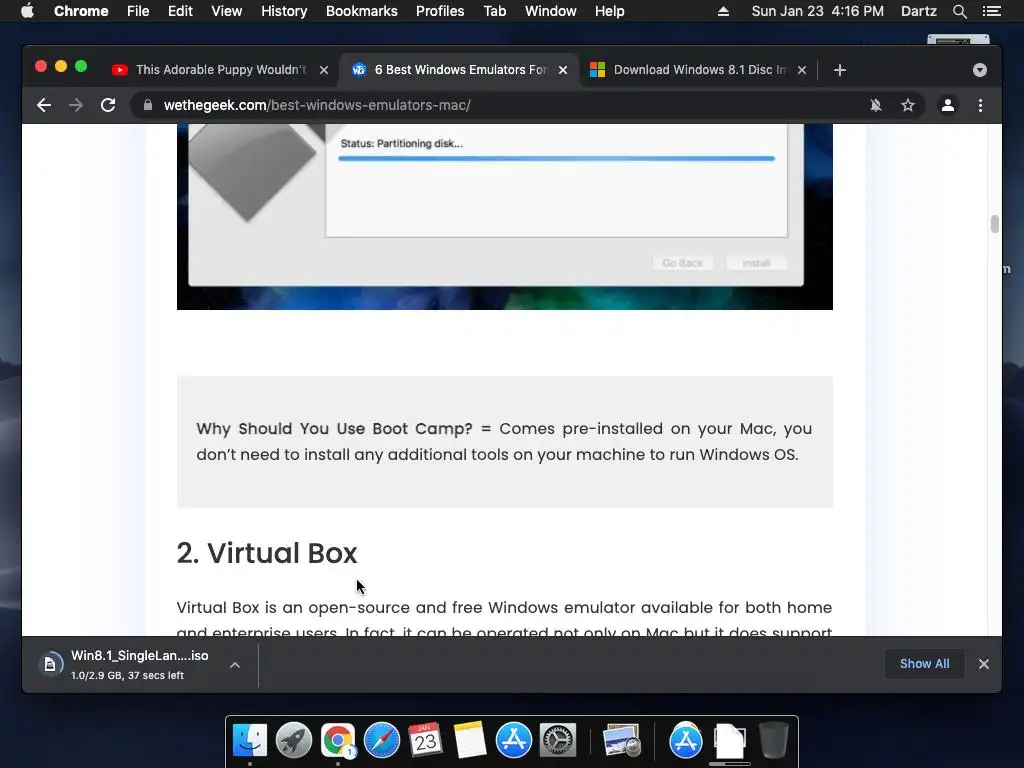Open the Help menu
1024x768 pixels.
point(609,11)
